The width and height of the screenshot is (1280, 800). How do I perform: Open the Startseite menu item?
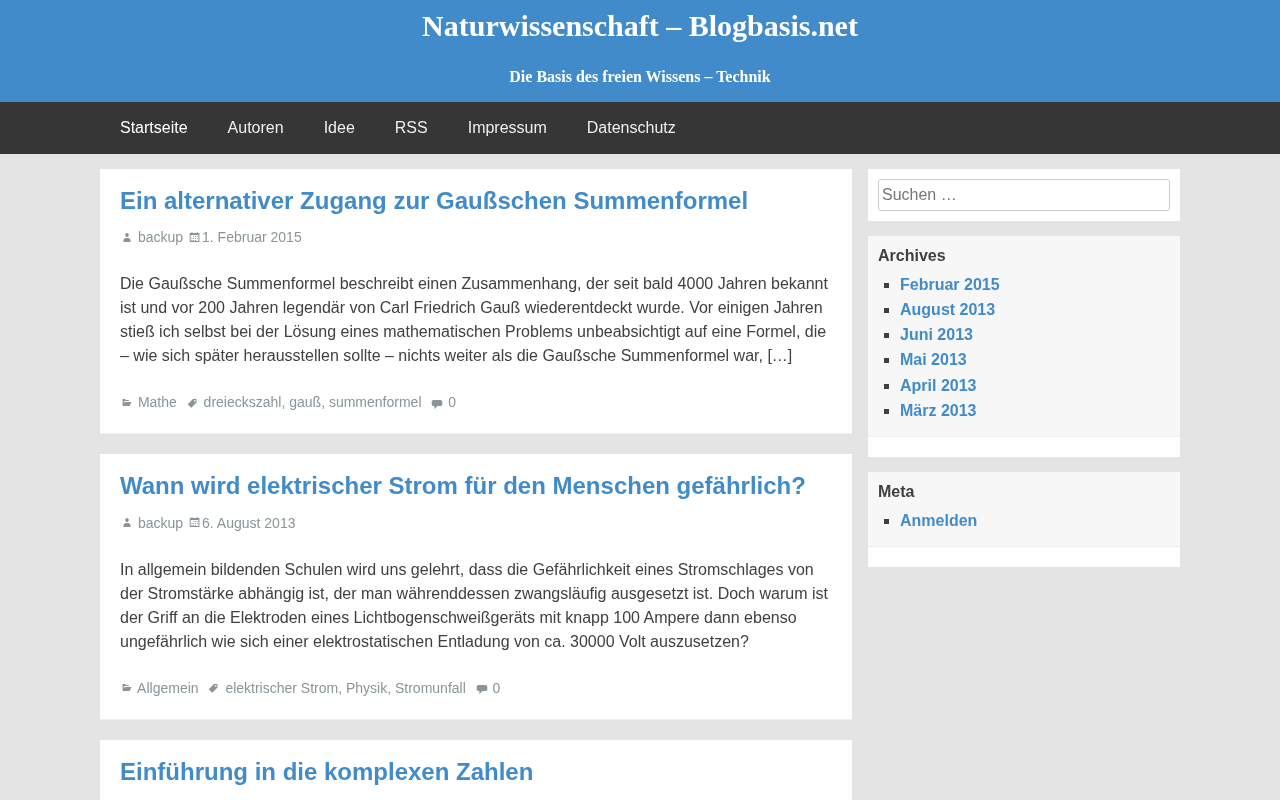[x=154, y=128]
